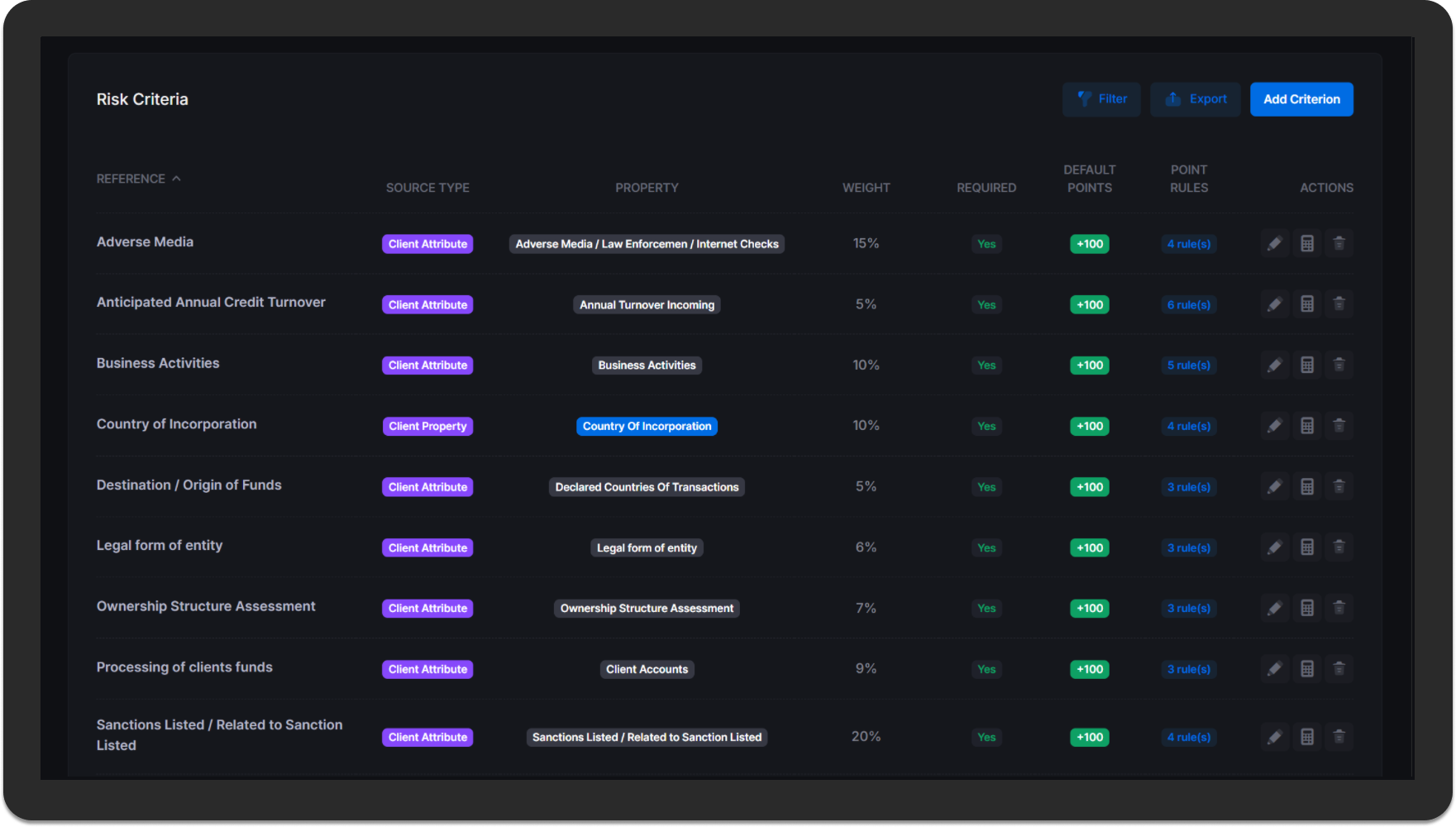This screenshot has width=1456, height=827.
Task: Select the Weight column header
Action: tap(866, 188)
